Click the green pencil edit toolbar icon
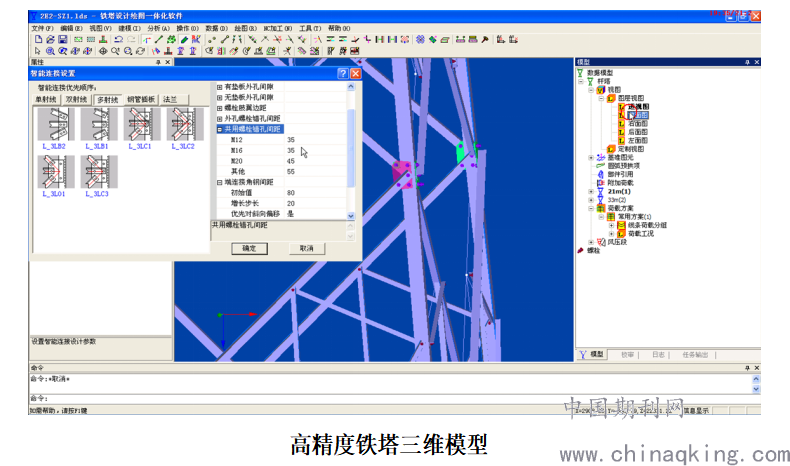 184,39
